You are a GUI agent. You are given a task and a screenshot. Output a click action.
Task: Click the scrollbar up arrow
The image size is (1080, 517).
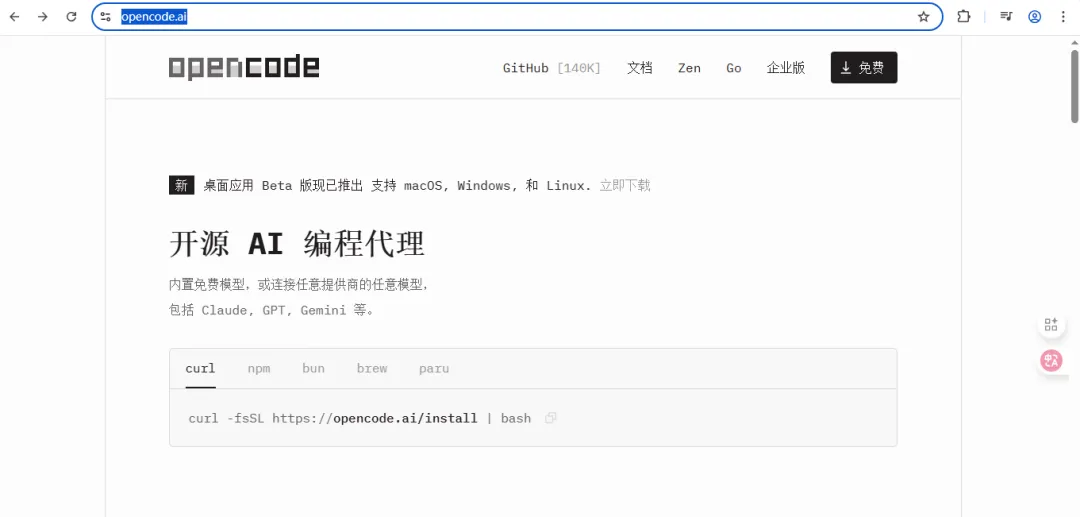[x=1074, y=42]
